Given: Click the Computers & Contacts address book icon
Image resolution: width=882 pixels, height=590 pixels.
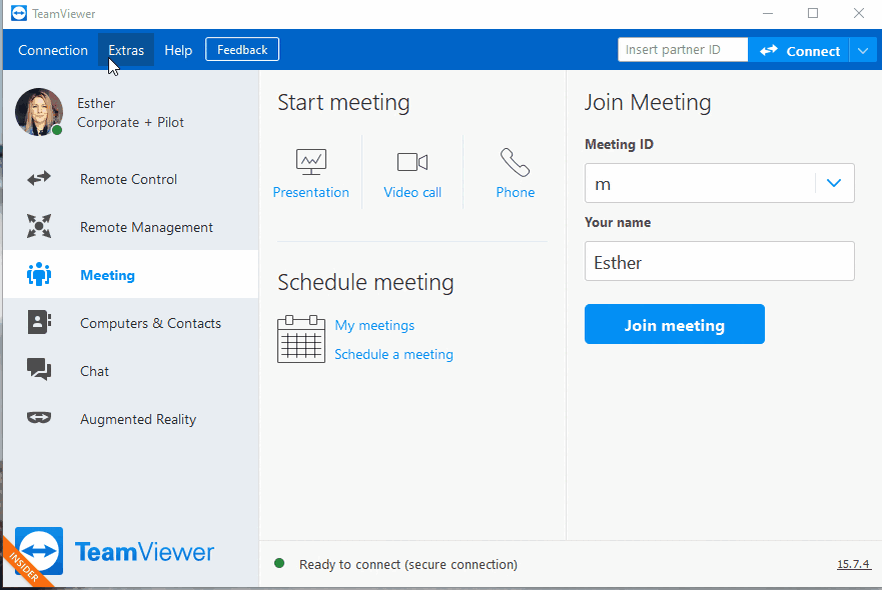Looking at the screenshot, I should click(x=39, y=322).
